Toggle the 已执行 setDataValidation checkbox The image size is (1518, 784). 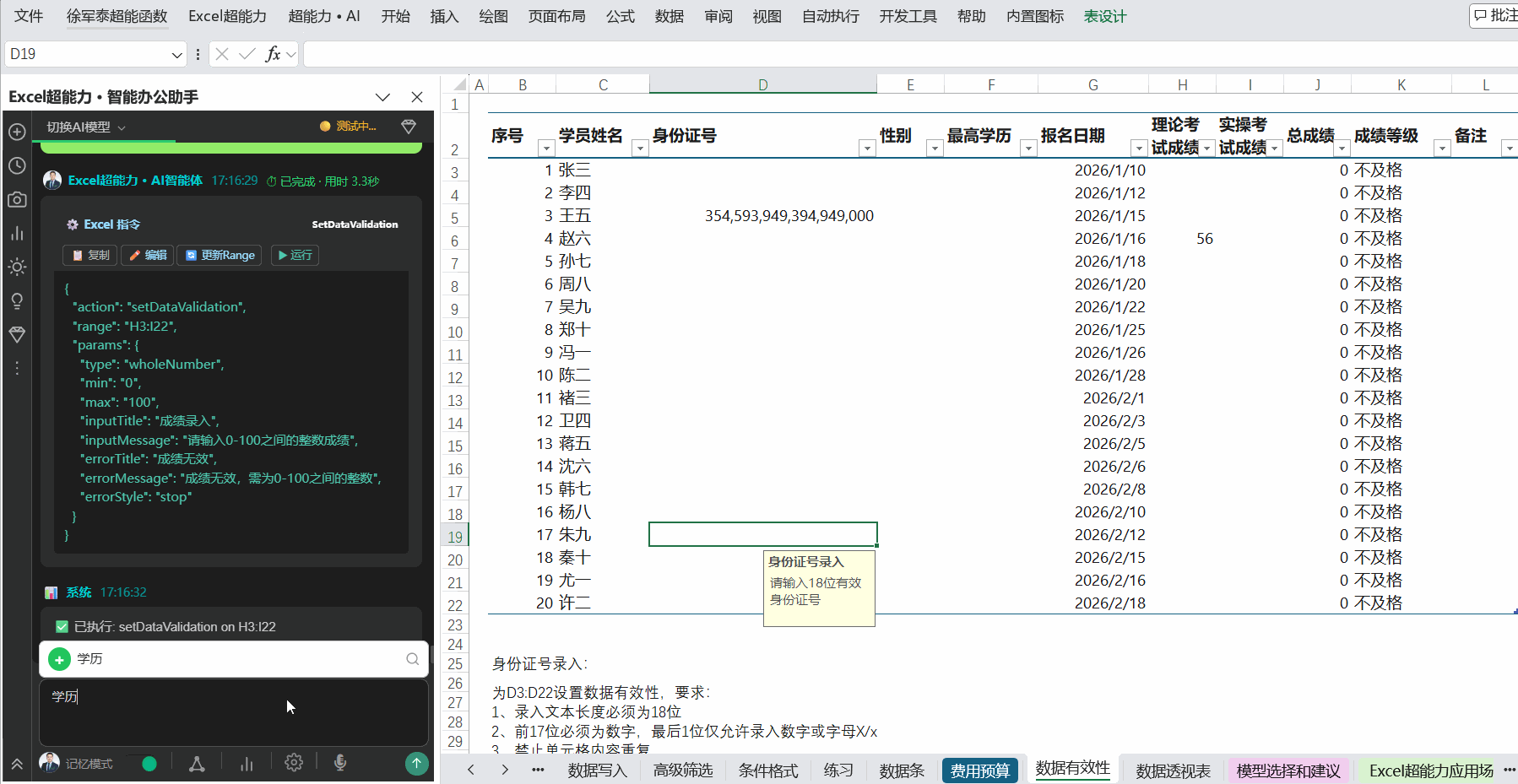[x=62, y=626]
